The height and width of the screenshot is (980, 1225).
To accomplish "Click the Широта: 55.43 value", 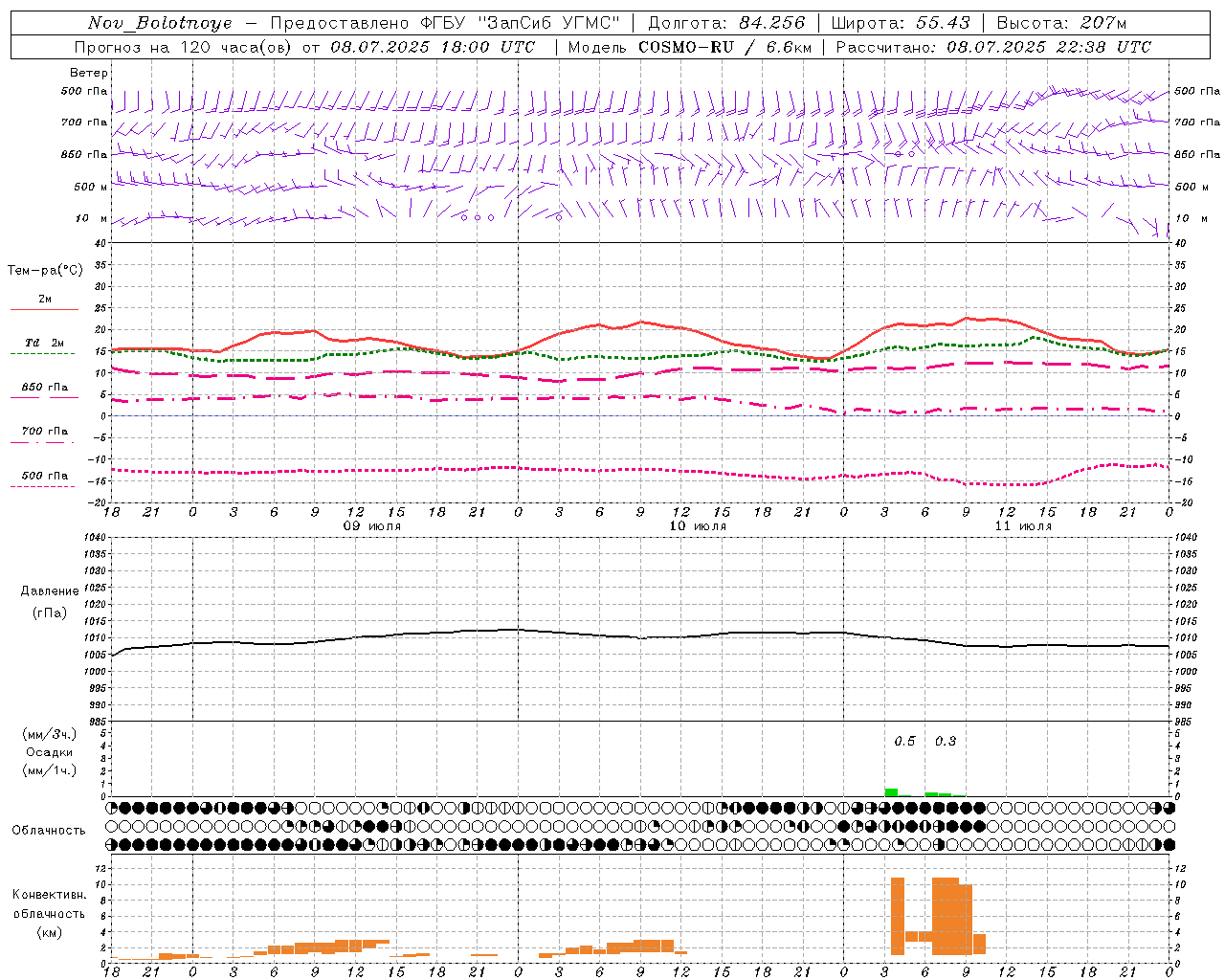I will point(901,23).
